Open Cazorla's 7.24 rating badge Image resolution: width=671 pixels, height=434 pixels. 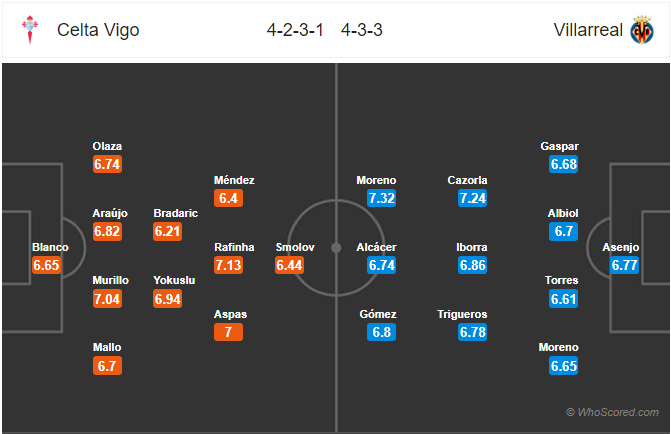pyautogui.click(x=472, y=198)
